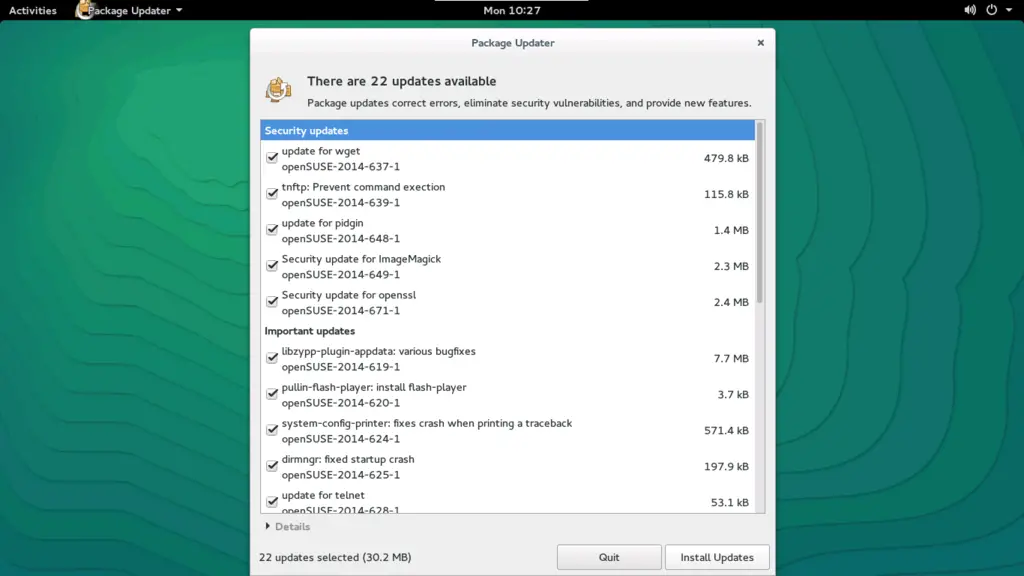
Task: Click the update list vertical scrollbar
Action: 760,212
